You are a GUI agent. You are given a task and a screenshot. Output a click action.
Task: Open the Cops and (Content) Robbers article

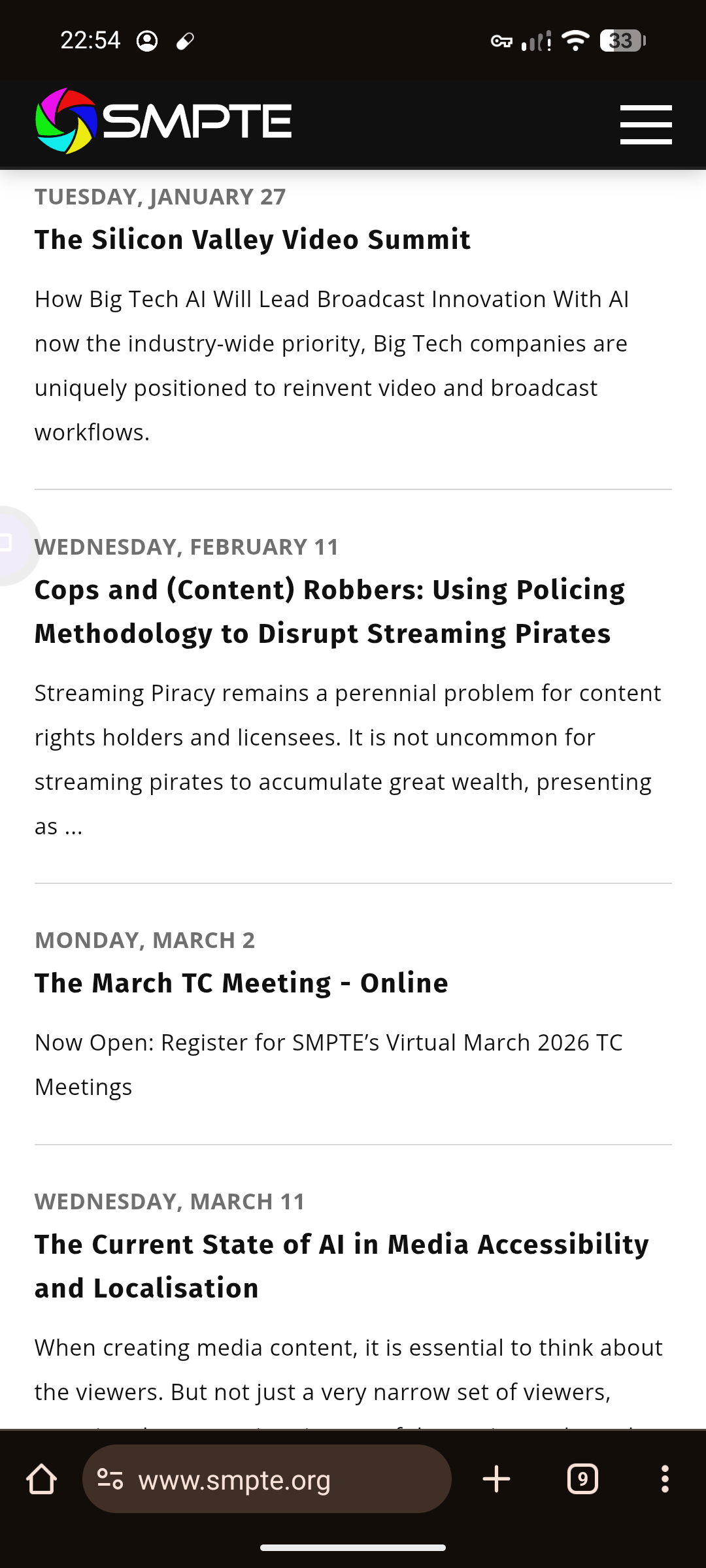pyautogui.click(x=330, y=611)
